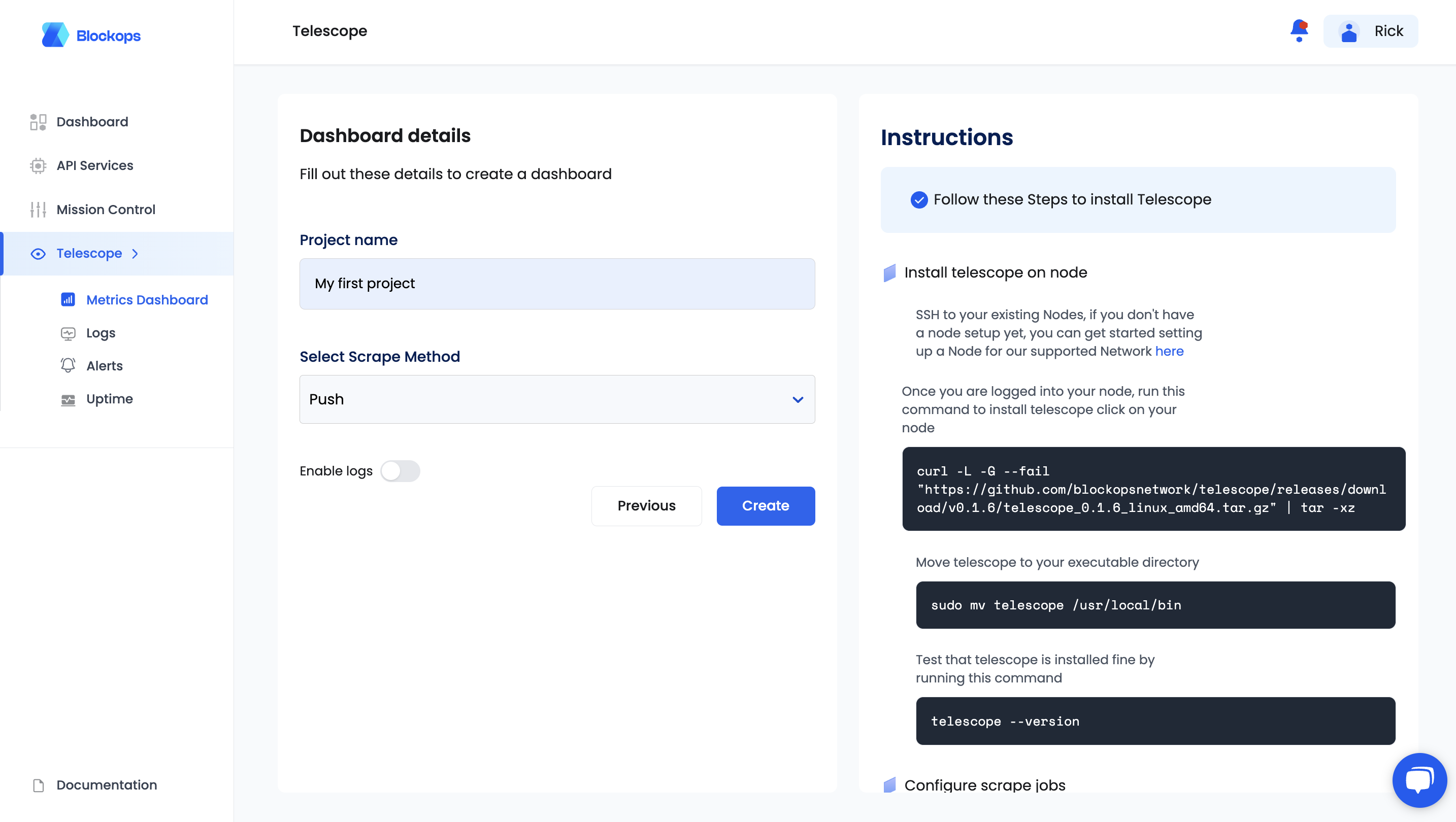Click the Dashboard grid icon in sidebar
The image size is (1456, 822).
[38, 122]
